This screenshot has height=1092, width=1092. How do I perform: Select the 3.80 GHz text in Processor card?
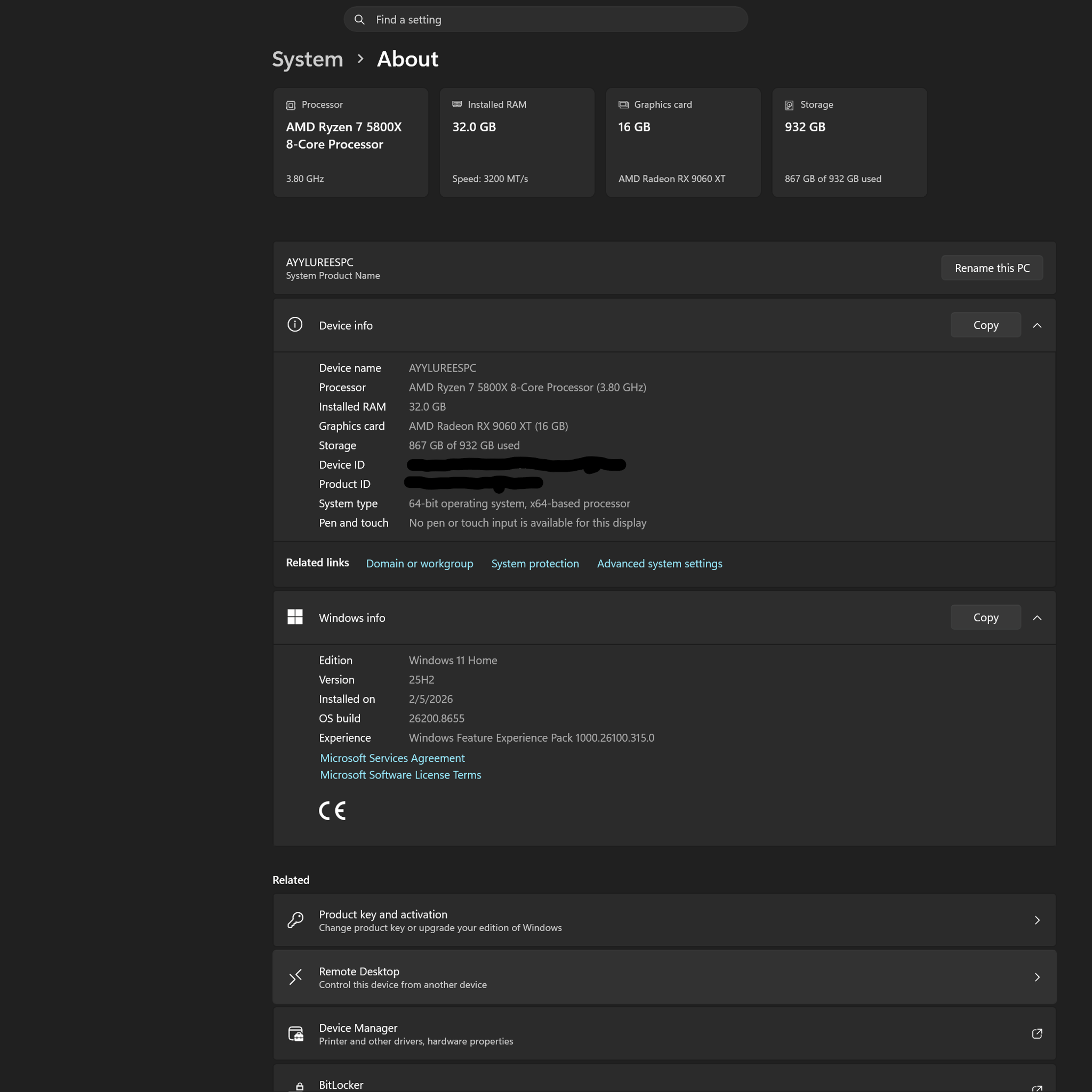coord(304,179)
